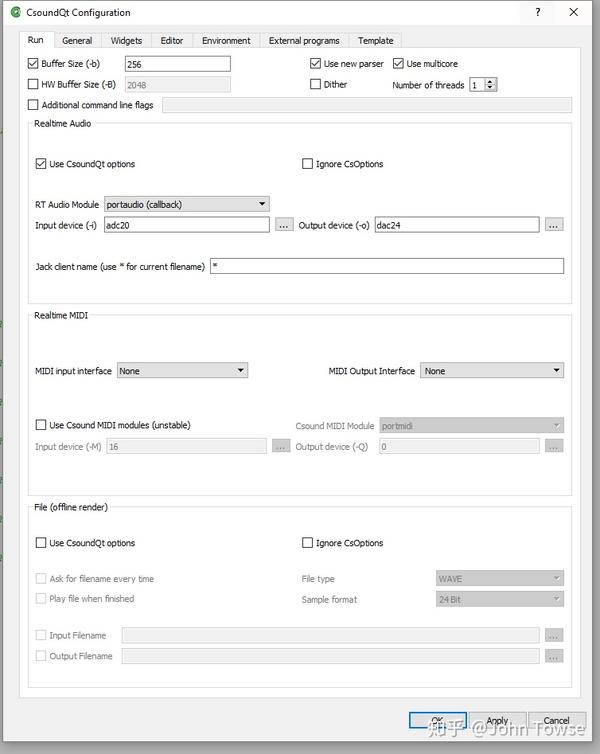
Task: Expand the MIDI input interface dropdown
Action: pos(182,371)
